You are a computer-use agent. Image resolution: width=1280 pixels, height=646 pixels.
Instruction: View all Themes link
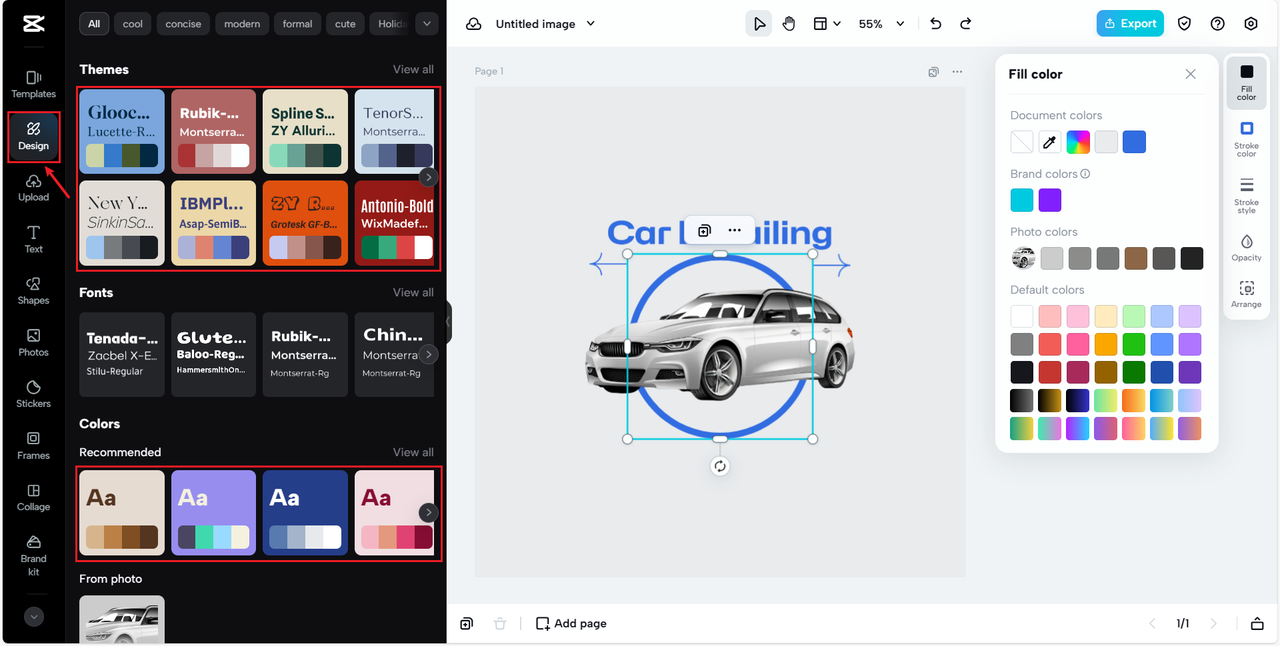pos(413,70)
